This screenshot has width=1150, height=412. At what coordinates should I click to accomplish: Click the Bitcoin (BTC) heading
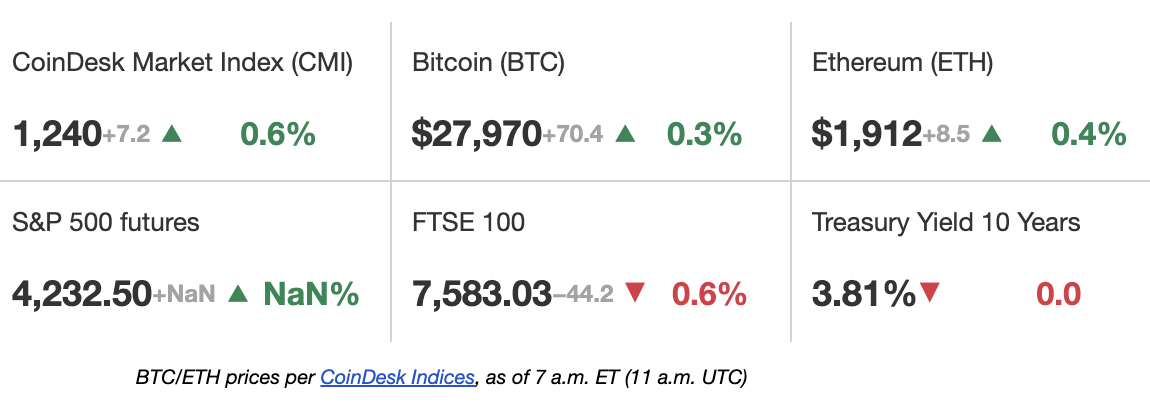488,63
